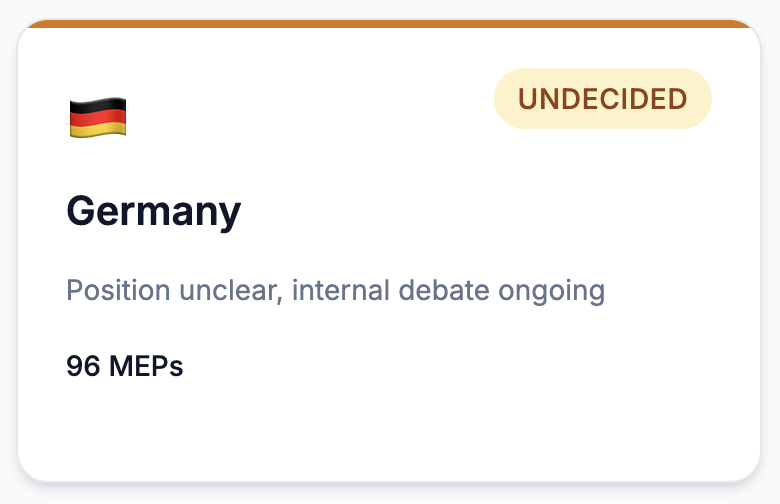Click the black stripe of the flag
780x504 pixels.
point(98,104)
